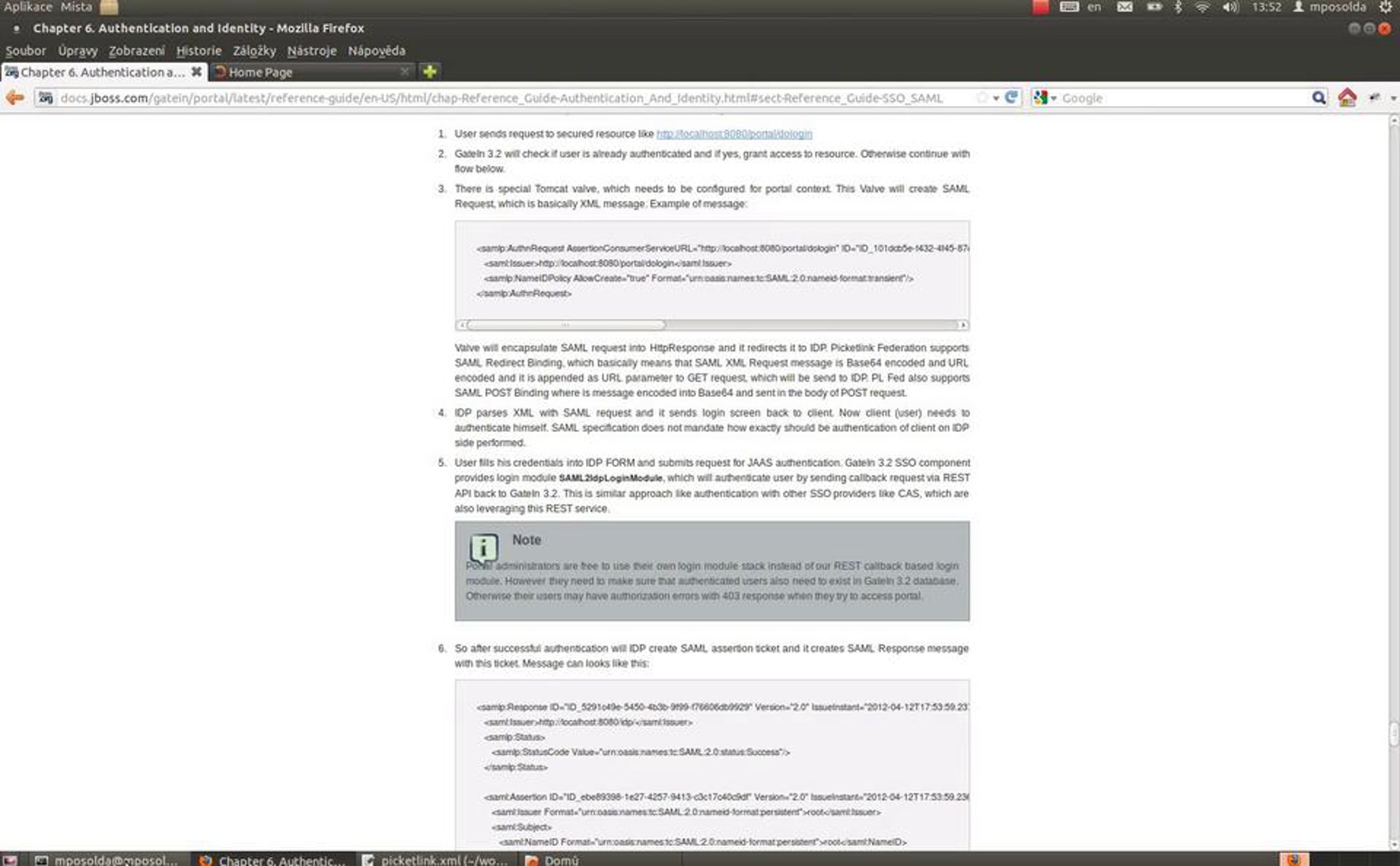
Task: Select the Chapter 6. Authentication tab
Action: (103, 72)
